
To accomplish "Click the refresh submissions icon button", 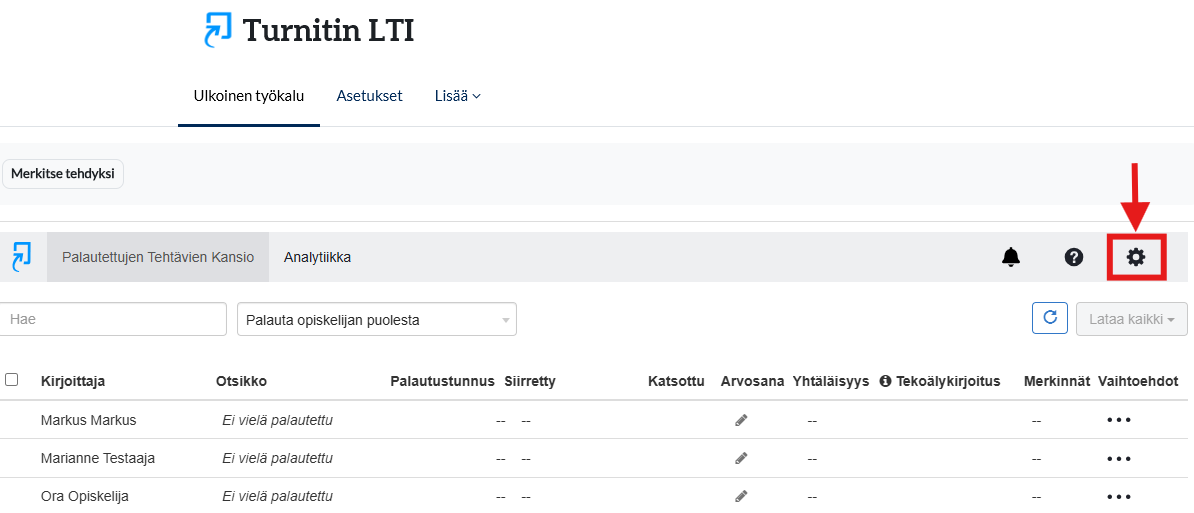I will pyautogui.click(x=1049, y=318).
